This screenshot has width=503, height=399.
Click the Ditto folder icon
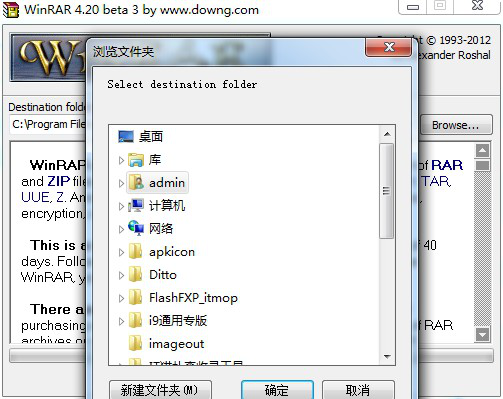coord(136,275)
